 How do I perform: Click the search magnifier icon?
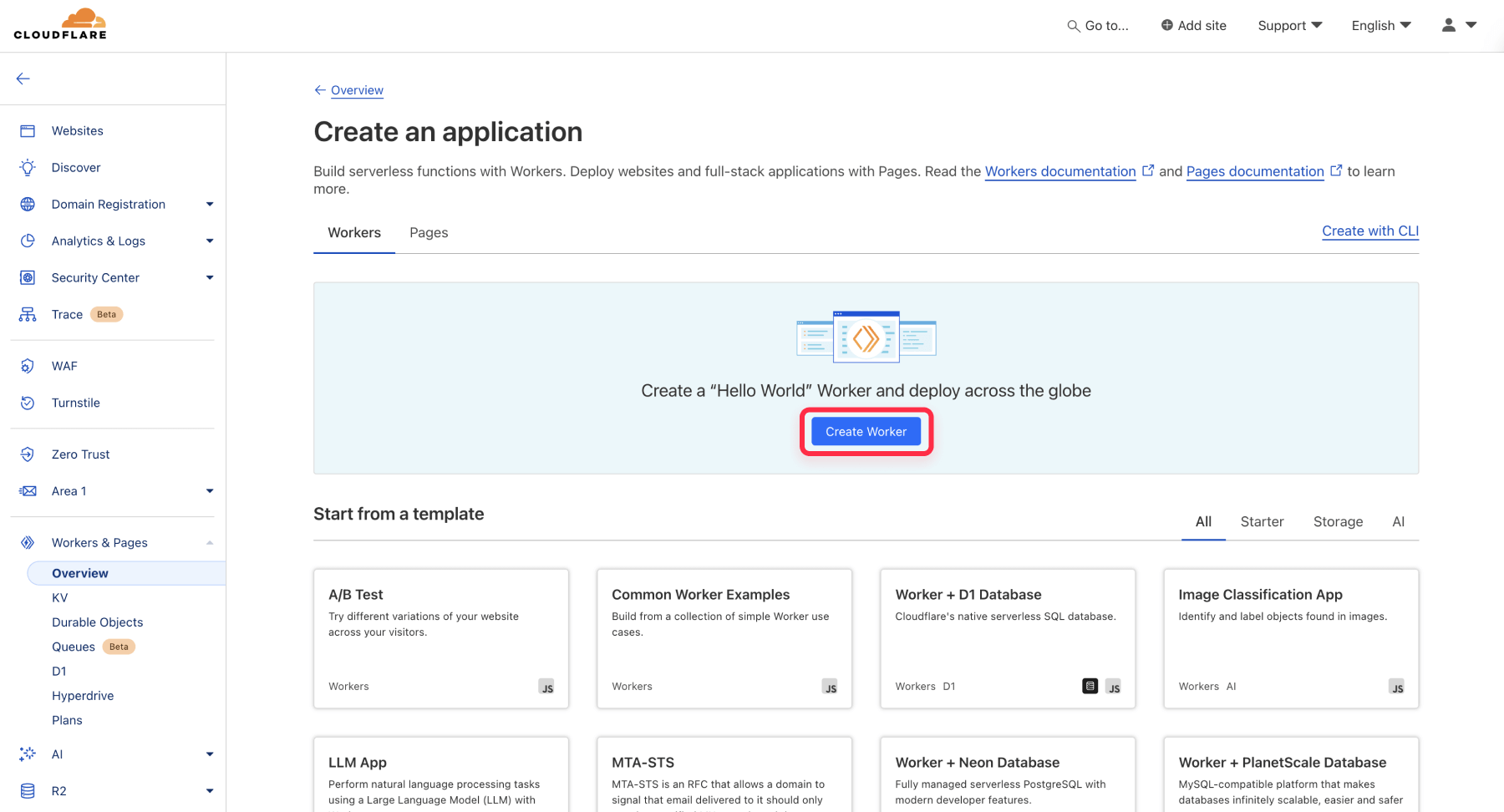point(1074,26)
